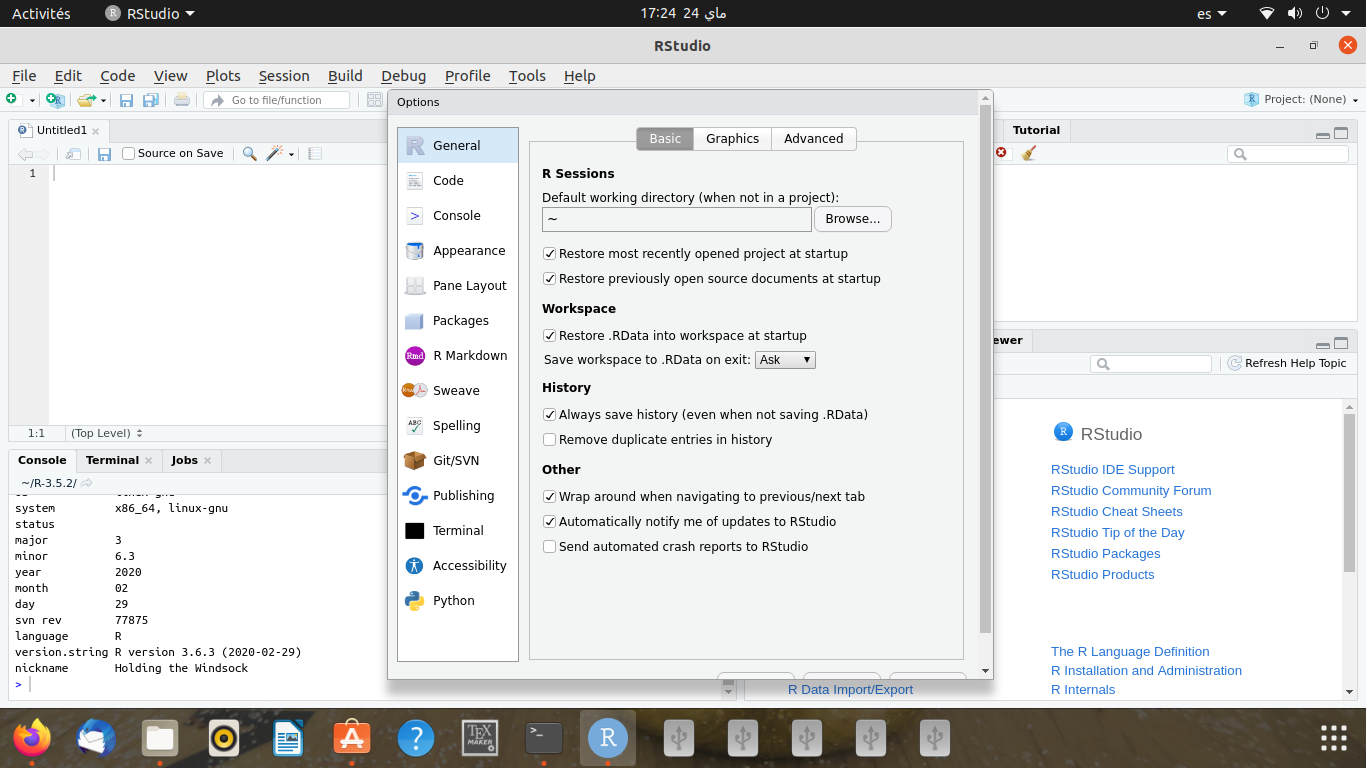Select Appearance in the Options sidebar
Screen dimensions: 1366x768
pos(458,251)
